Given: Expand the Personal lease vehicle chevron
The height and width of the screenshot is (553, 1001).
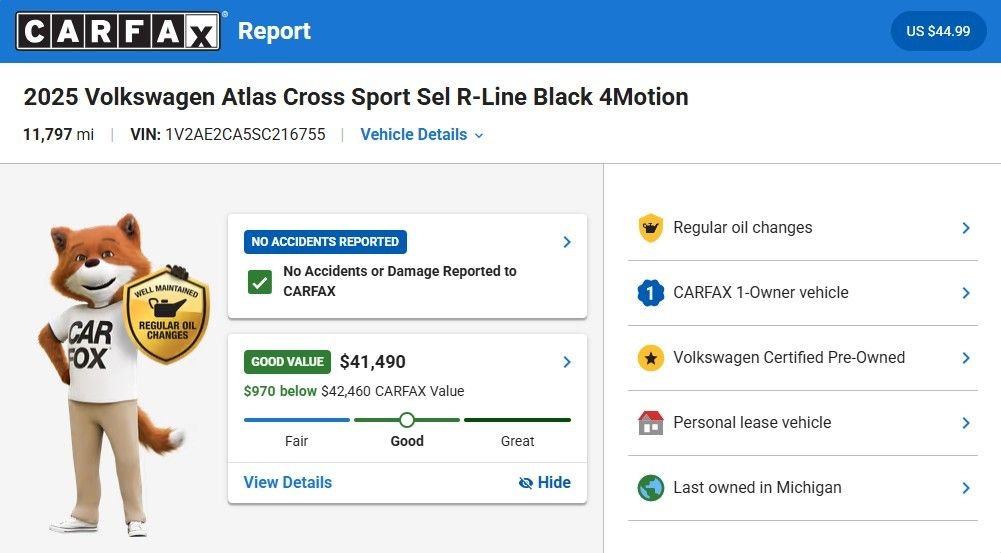Looking at the screenshot, I should coord(965,423).
